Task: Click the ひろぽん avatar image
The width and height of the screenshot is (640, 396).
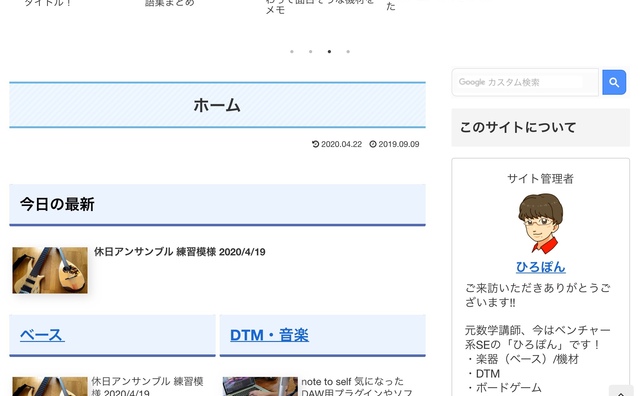Action: 540,224
